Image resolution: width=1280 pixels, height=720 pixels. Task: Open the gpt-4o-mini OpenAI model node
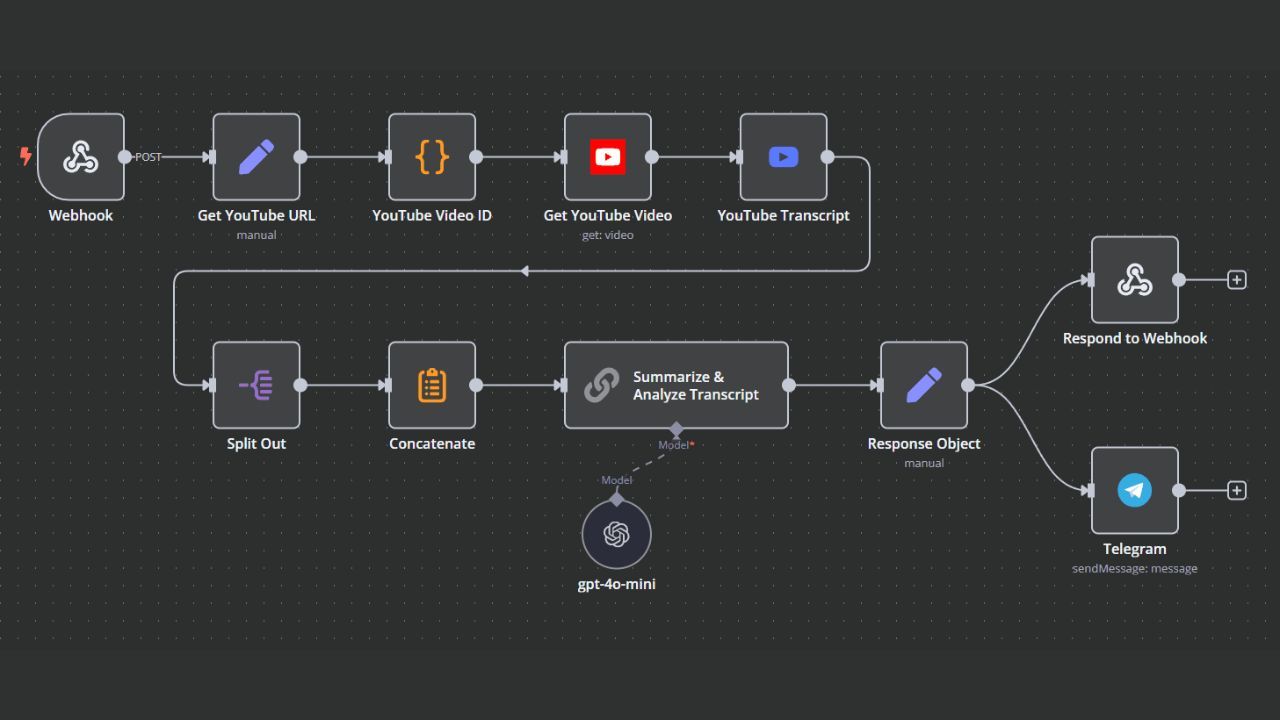click(617, 535)
